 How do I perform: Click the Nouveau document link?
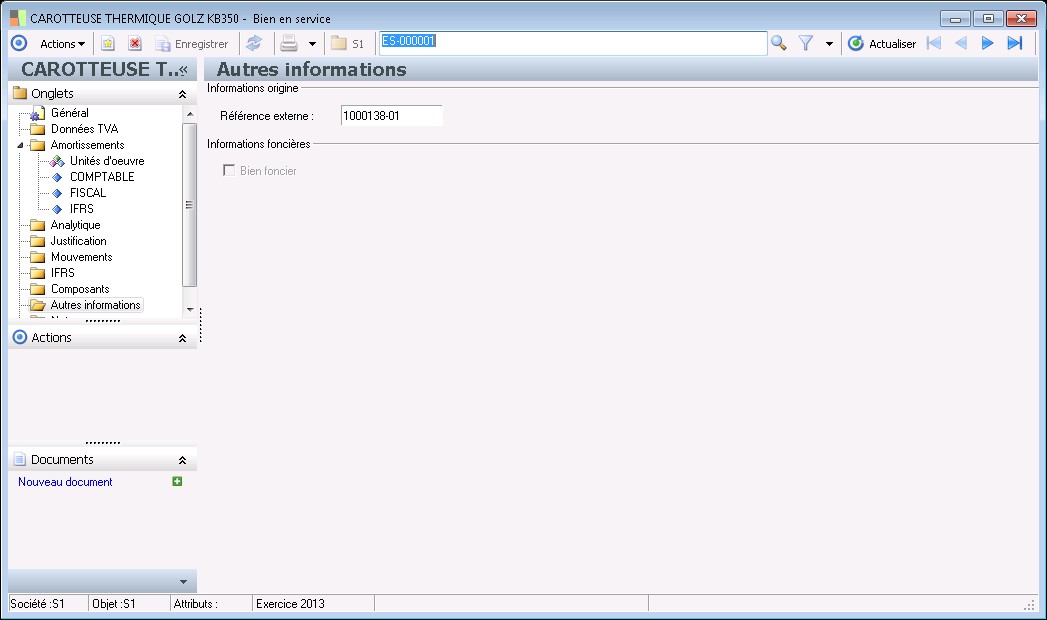coord(65,482)
